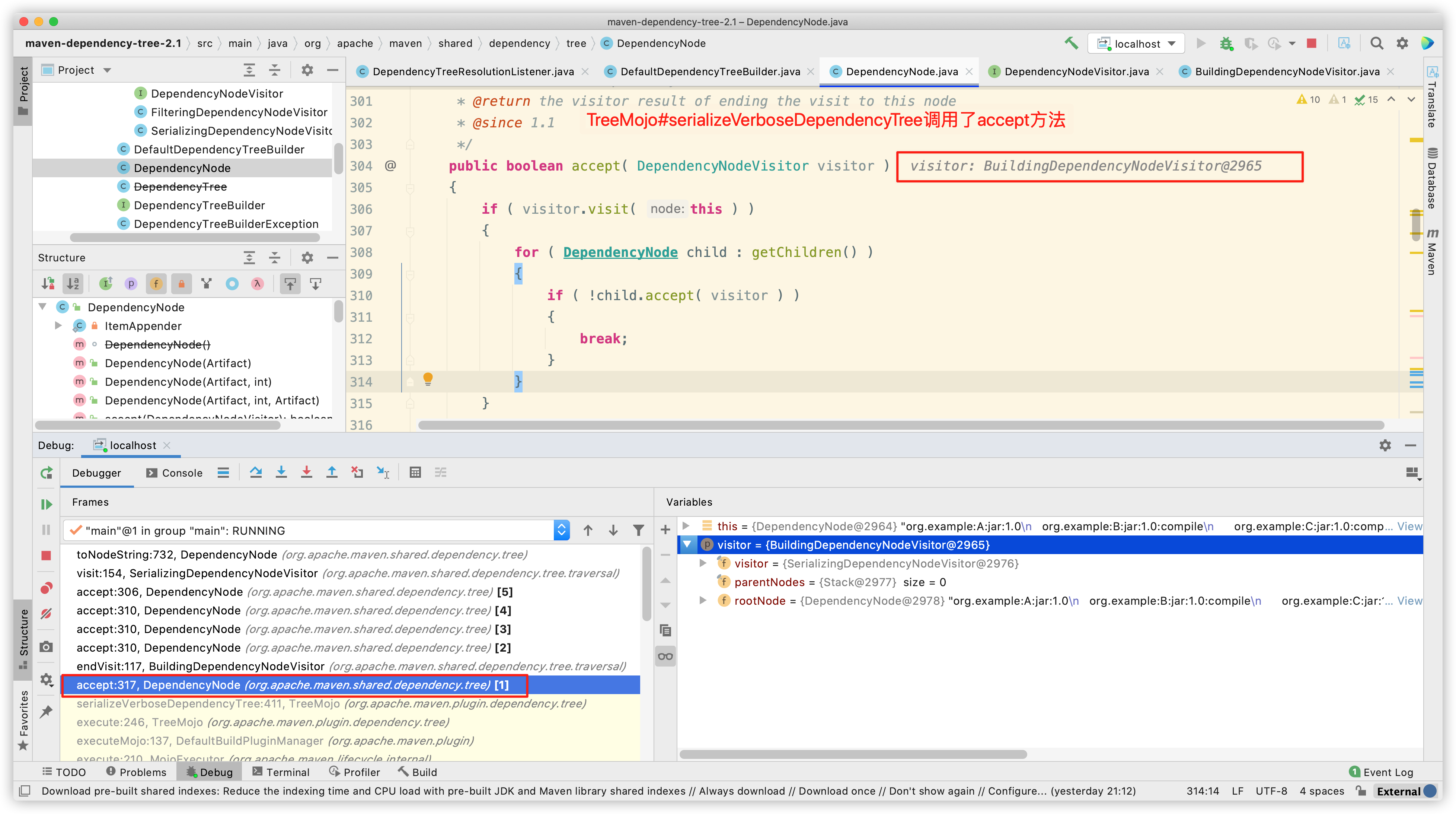Image resolution: width=1456 pixels, height=814 pixels.
Task: Show watches glasses icon in Variables
Action: click(x=665, y=656)
